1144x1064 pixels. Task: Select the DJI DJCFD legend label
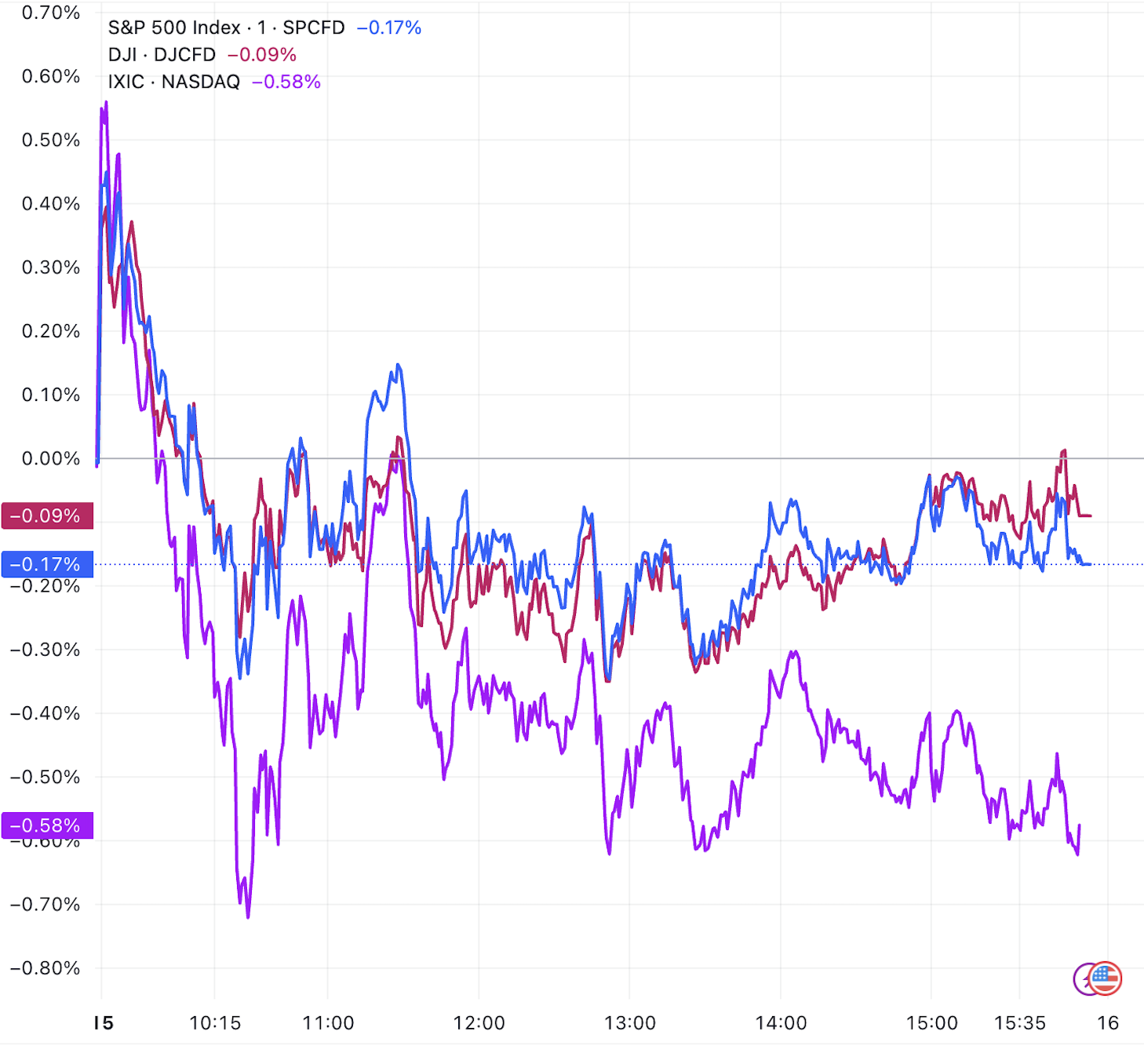(162, 55)
